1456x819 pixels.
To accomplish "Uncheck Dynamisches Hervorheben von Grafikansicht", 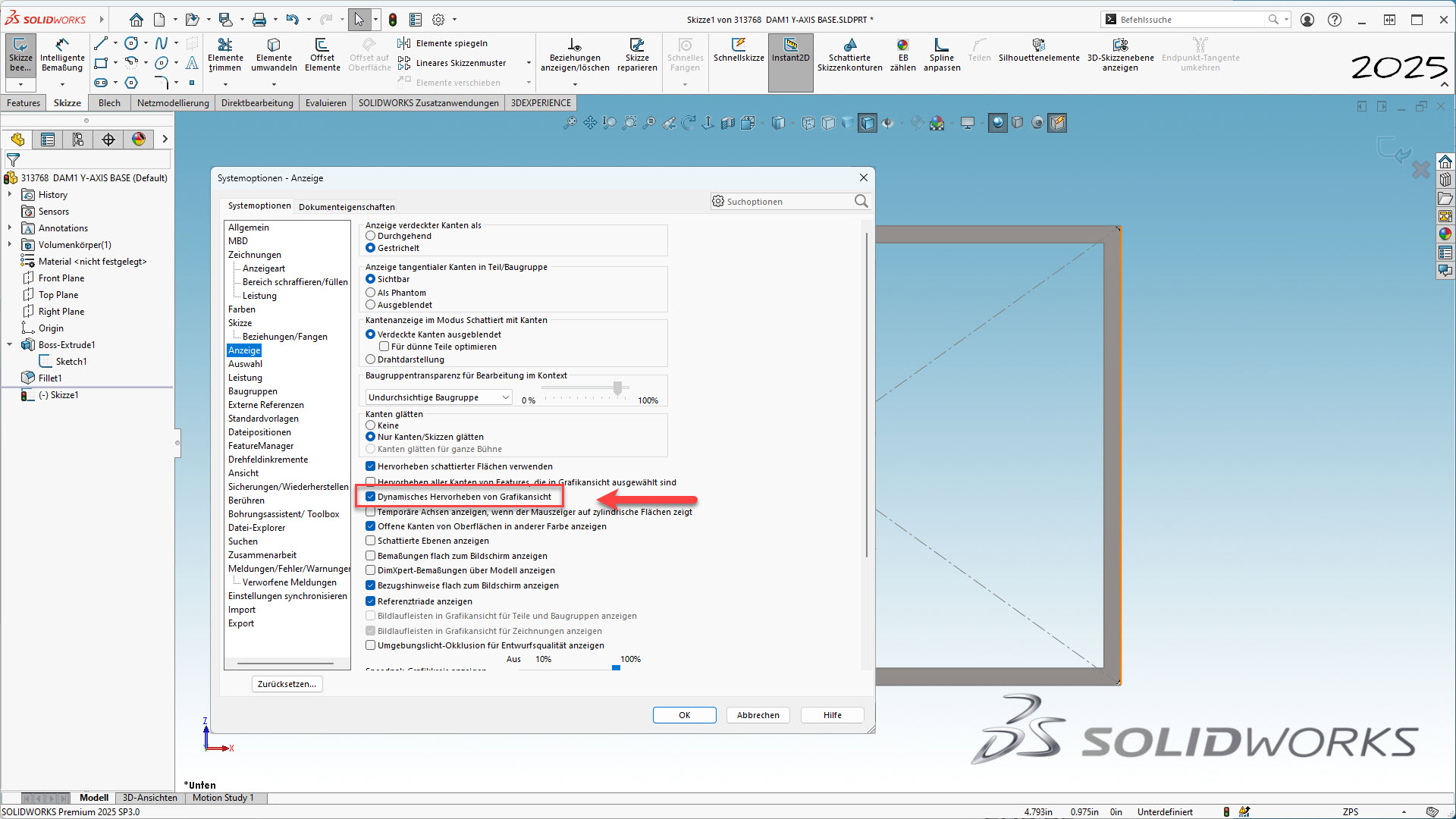I will coord(371,497).
